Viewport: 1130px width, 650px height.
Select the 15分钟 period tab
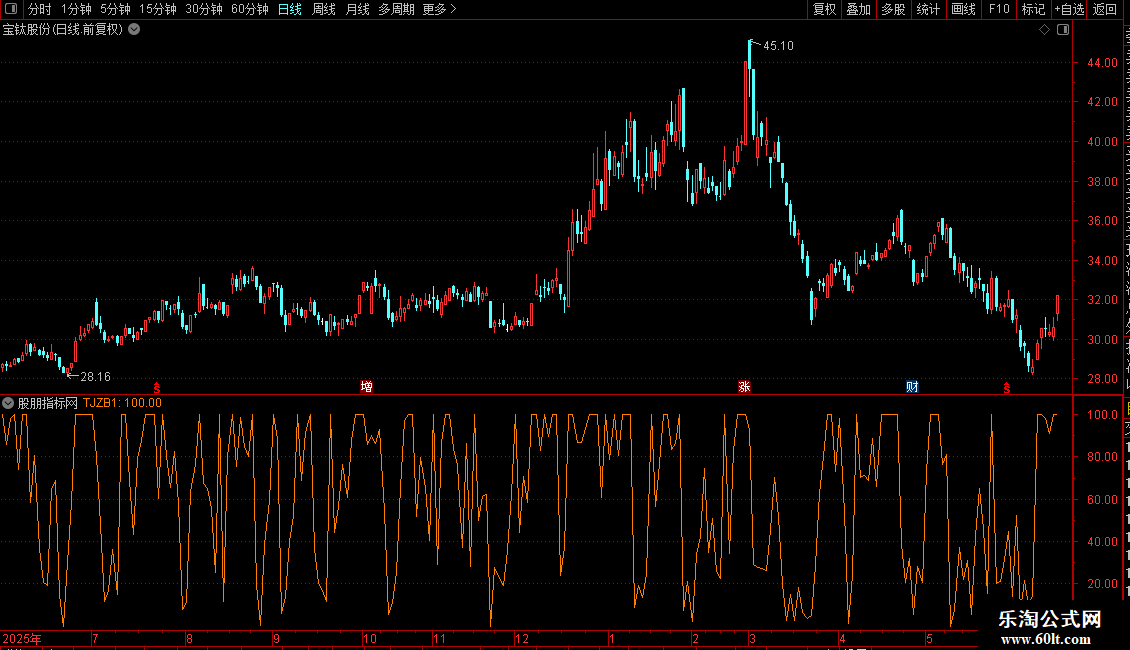158,9
